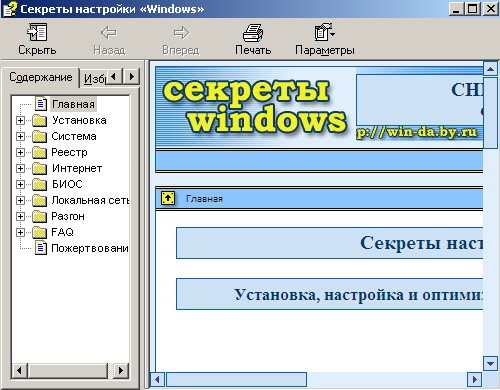Click the Установка, настройка и оптимизация heading
This screenshot has height=390, width=500.
click(x=330, y=294)
